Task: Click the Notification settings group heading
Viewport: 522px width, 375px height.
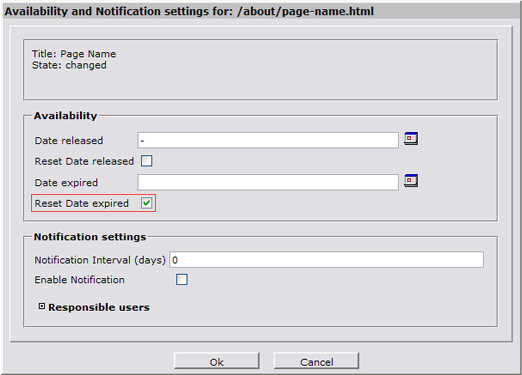Action: tap(90, 237)
